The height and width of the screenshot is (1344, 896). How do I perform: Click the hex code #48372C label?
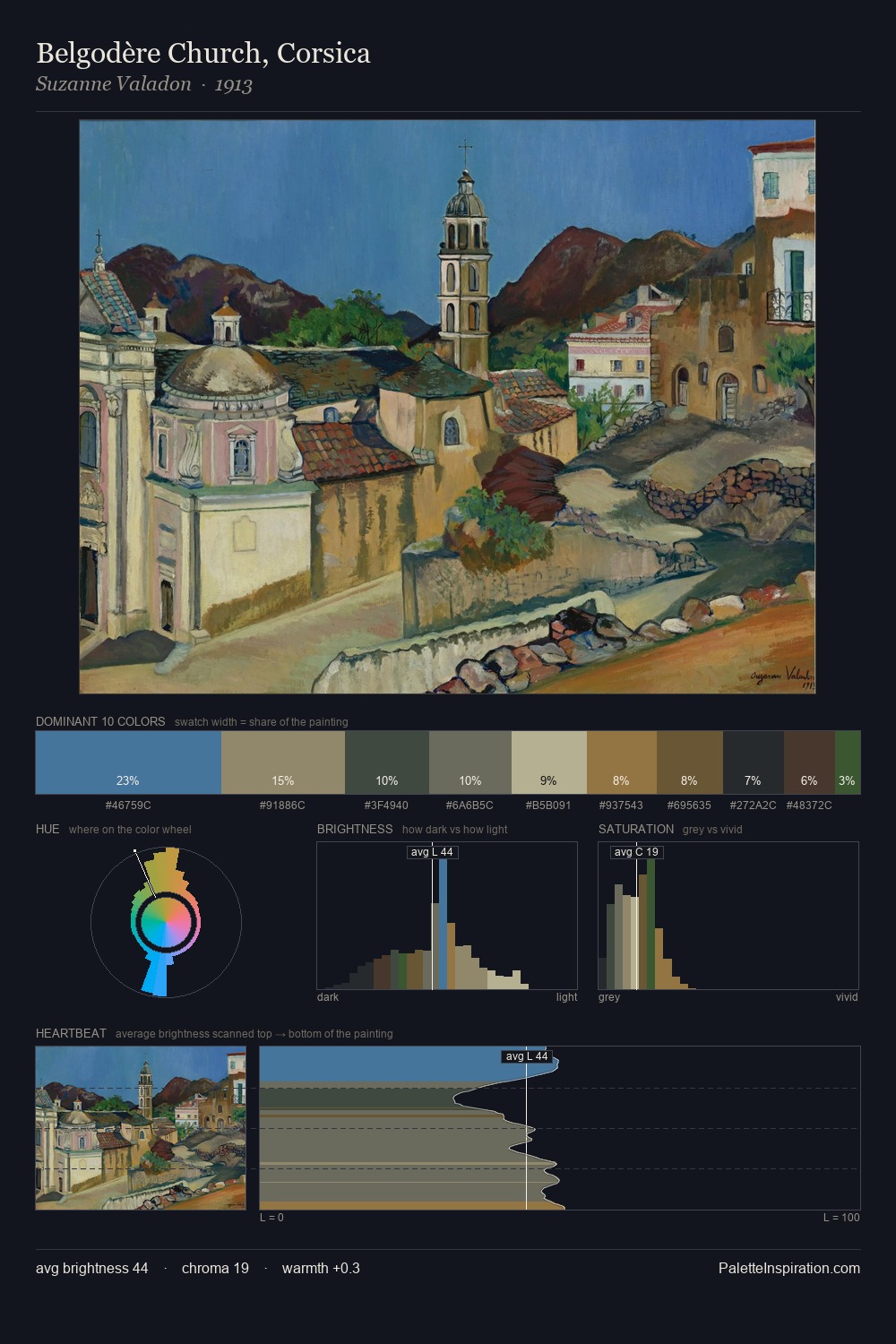[809, 806]
